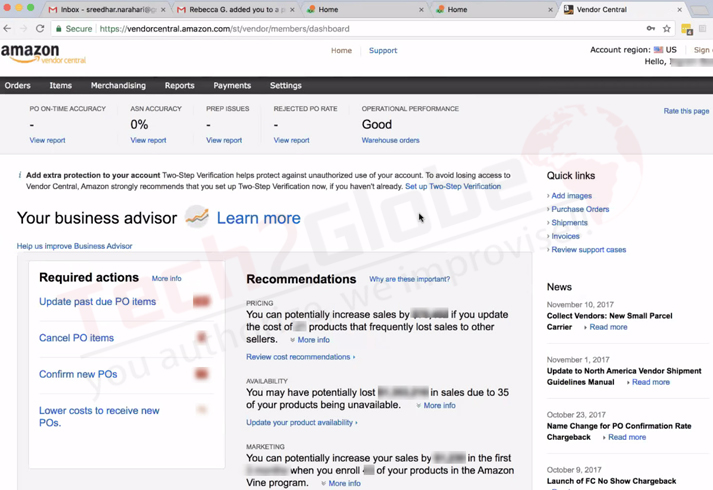Click the secure padlock icon in address bar

tap(60, 29)
